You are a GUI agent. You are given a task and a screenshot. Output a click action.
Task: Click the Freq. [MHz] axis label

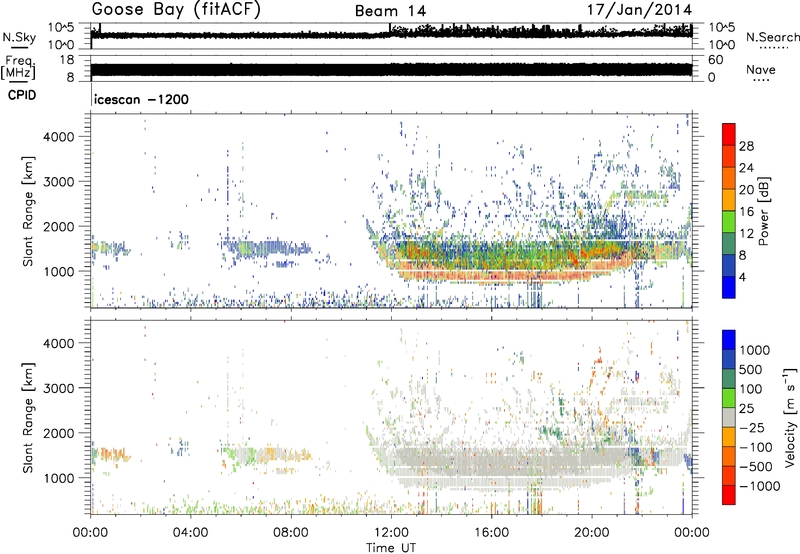pos(19,68)
